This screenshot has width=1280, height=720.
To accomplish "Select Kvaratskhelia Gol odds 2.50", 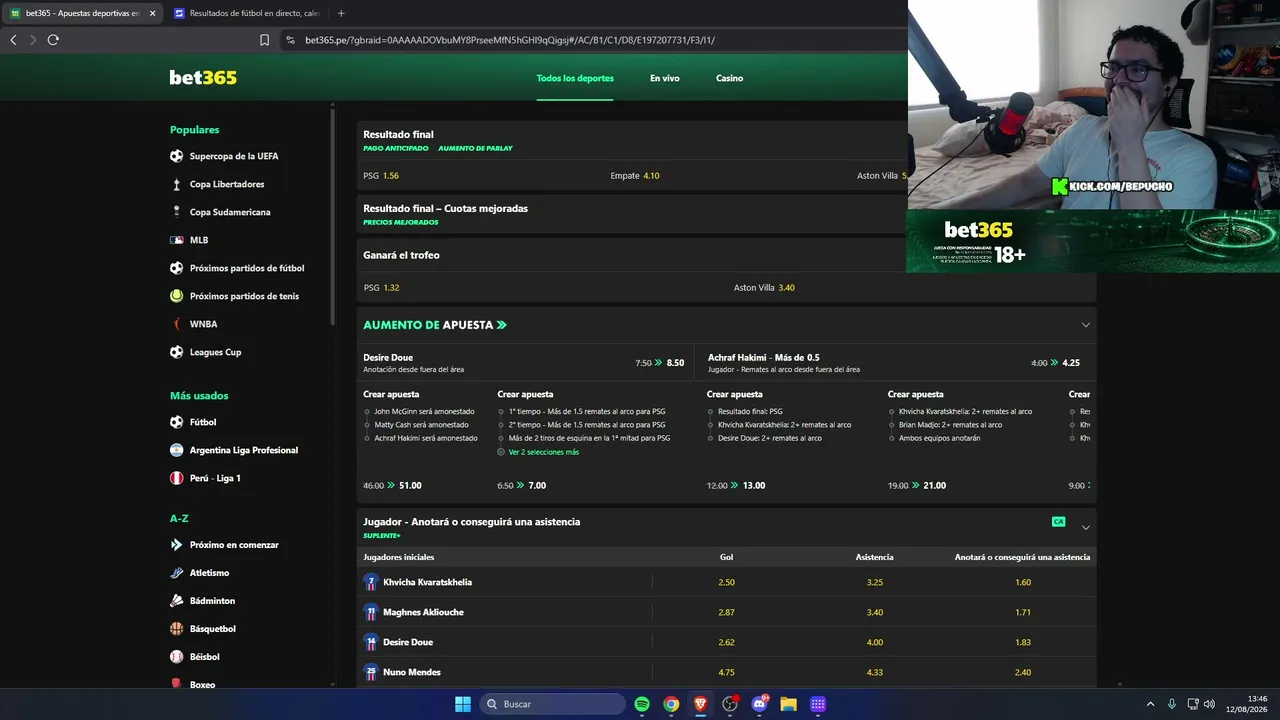I will pos(727,582).
